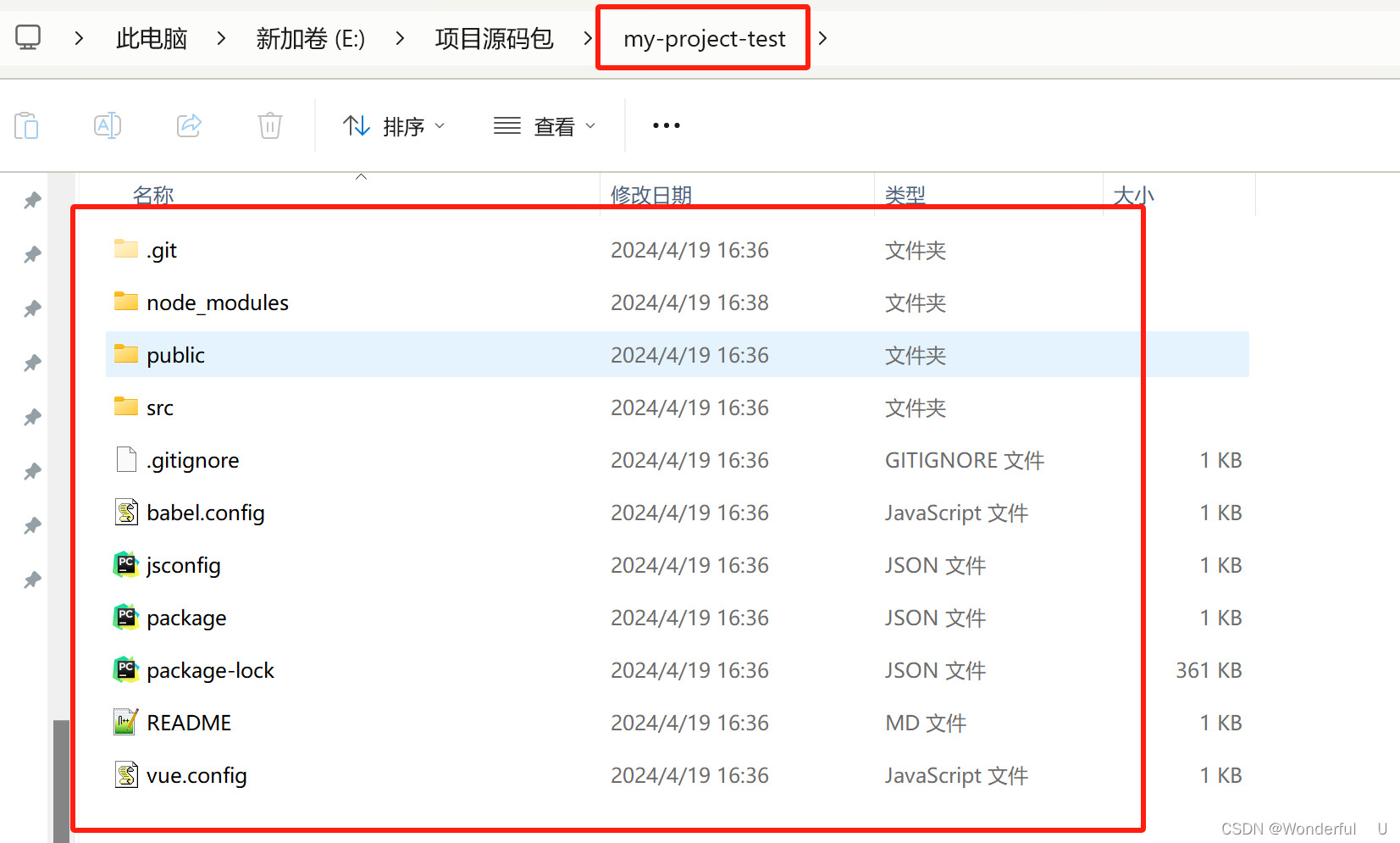The height and width of the screenshot is (843, 1400).
Task: Select the node_modules folder name
Action: click(x=218, y=302)
